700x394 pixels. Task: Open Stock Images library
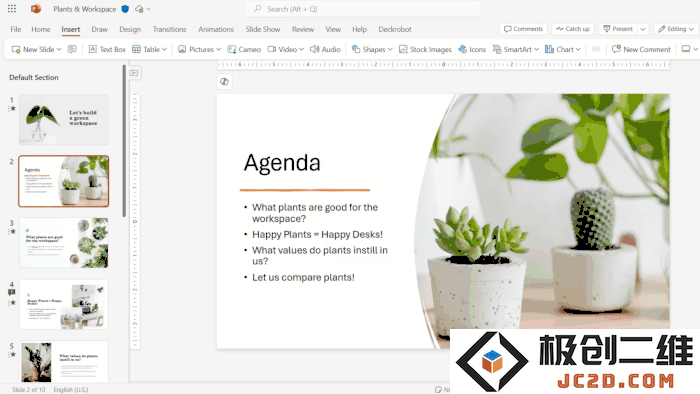pos(425,49)
